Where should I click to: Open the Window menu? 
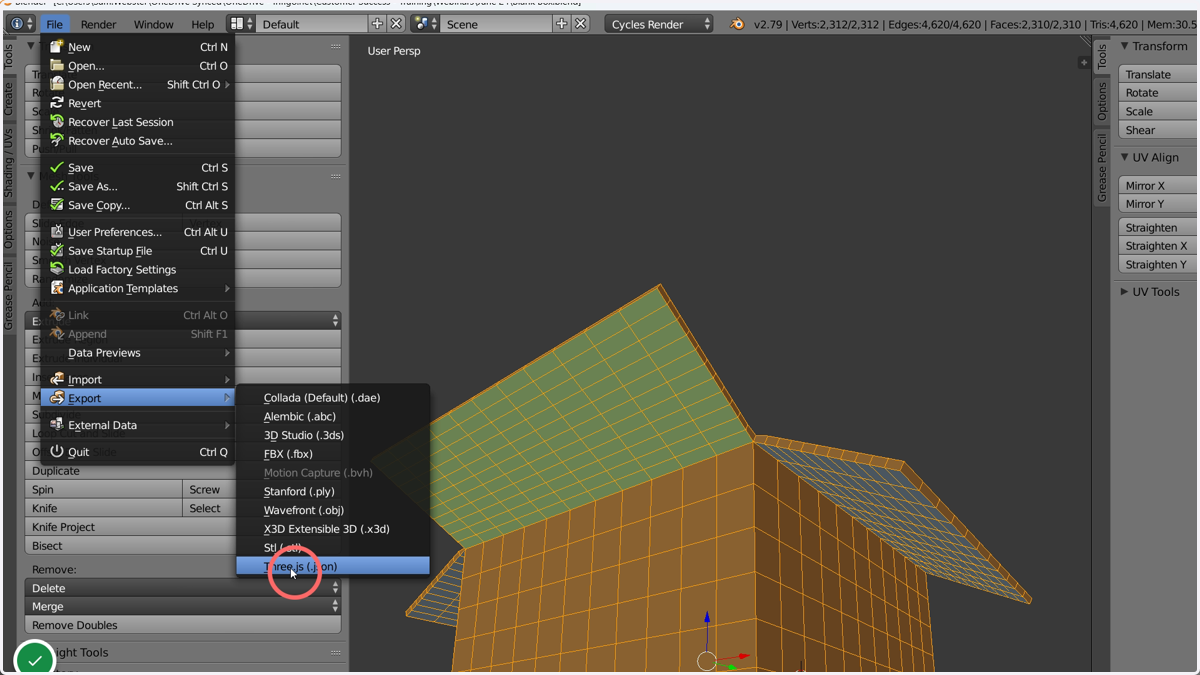pyautogui.click(x=153, y=24)
